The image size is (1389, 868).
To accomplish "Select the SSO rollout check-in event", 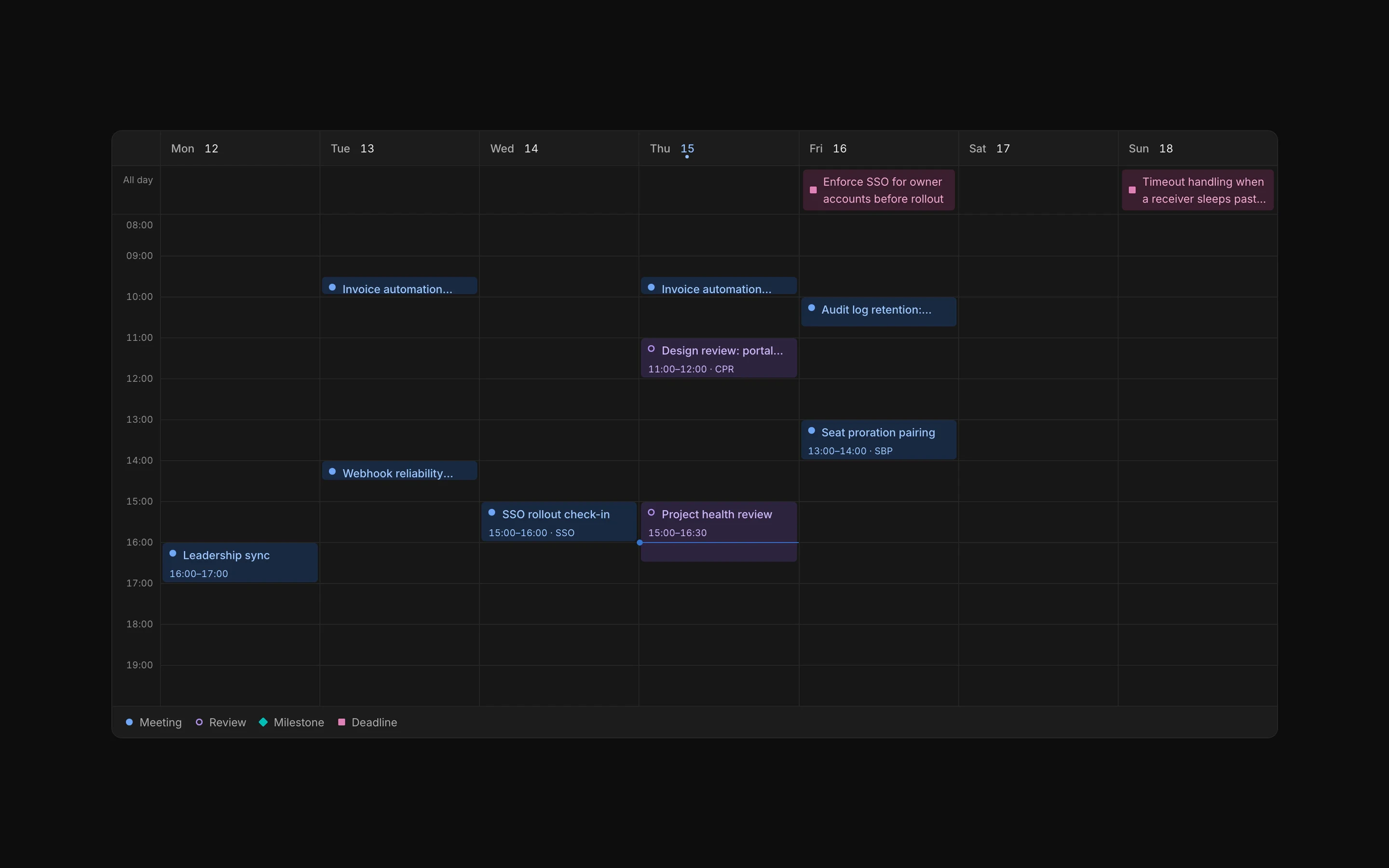I will click(x=559, y=522).
